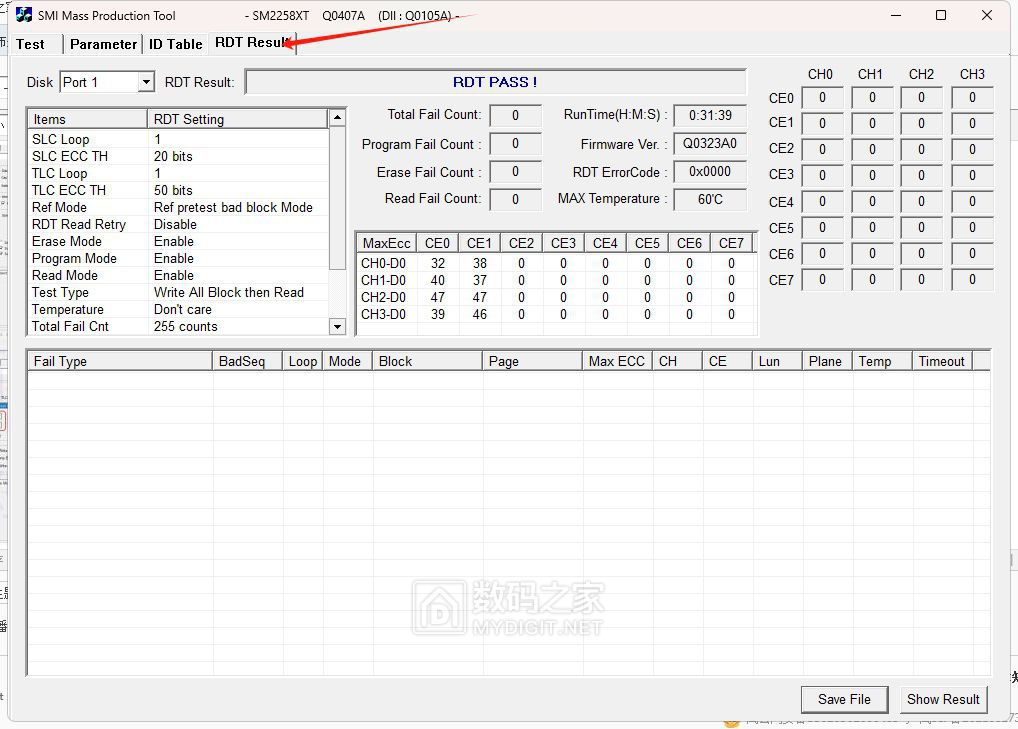Click the Temp column header
1018x729 pixels.
pos(882,362)
